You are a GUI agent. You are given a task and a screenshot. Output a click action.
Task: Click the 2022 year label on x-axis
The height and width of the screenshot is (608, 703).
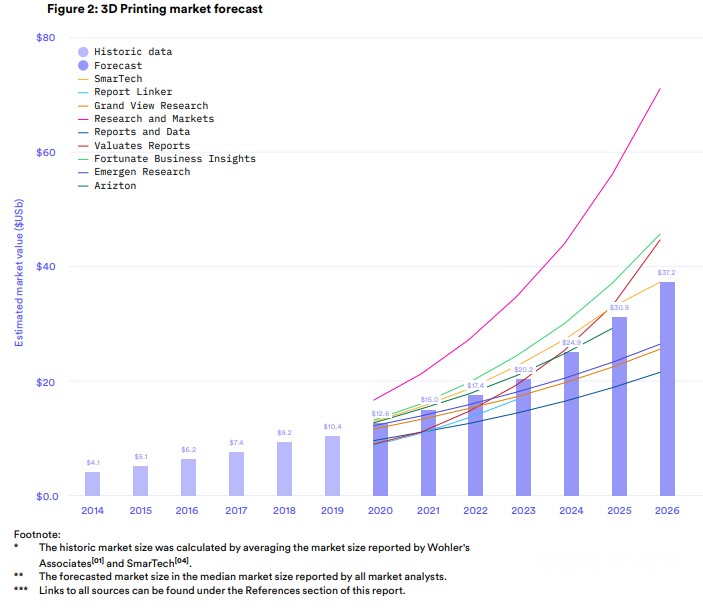click(475, 510)
